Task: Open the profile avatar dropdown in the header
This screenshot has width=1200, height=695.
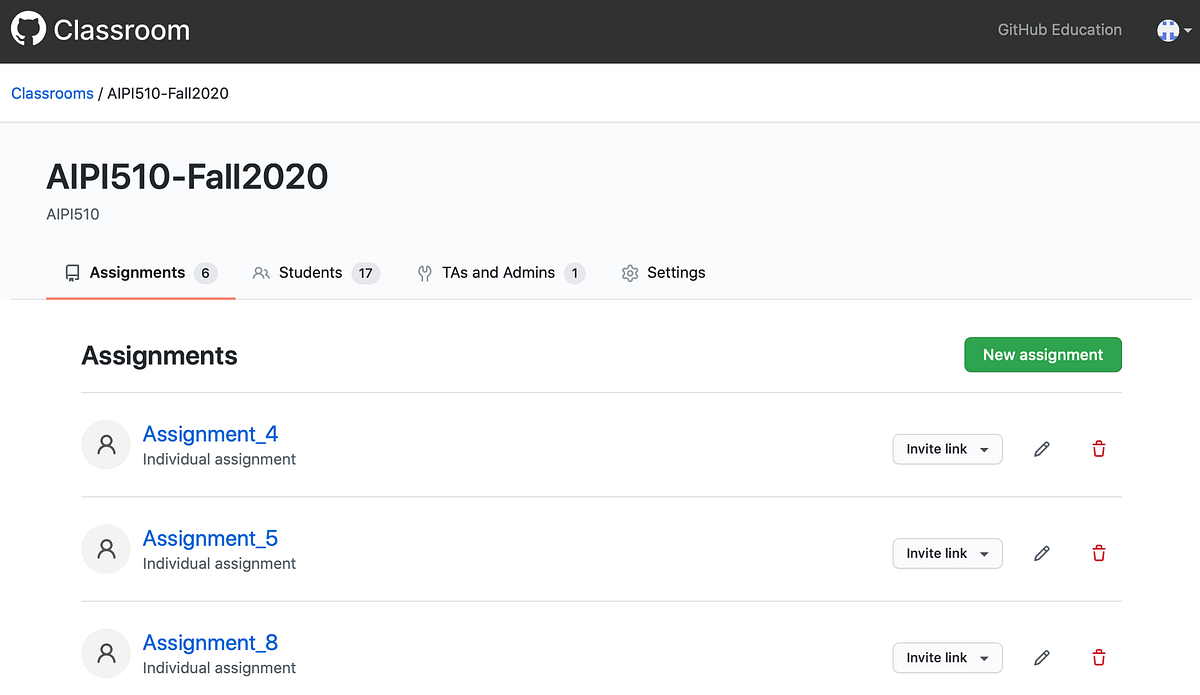Action: tap(1172, 30)
